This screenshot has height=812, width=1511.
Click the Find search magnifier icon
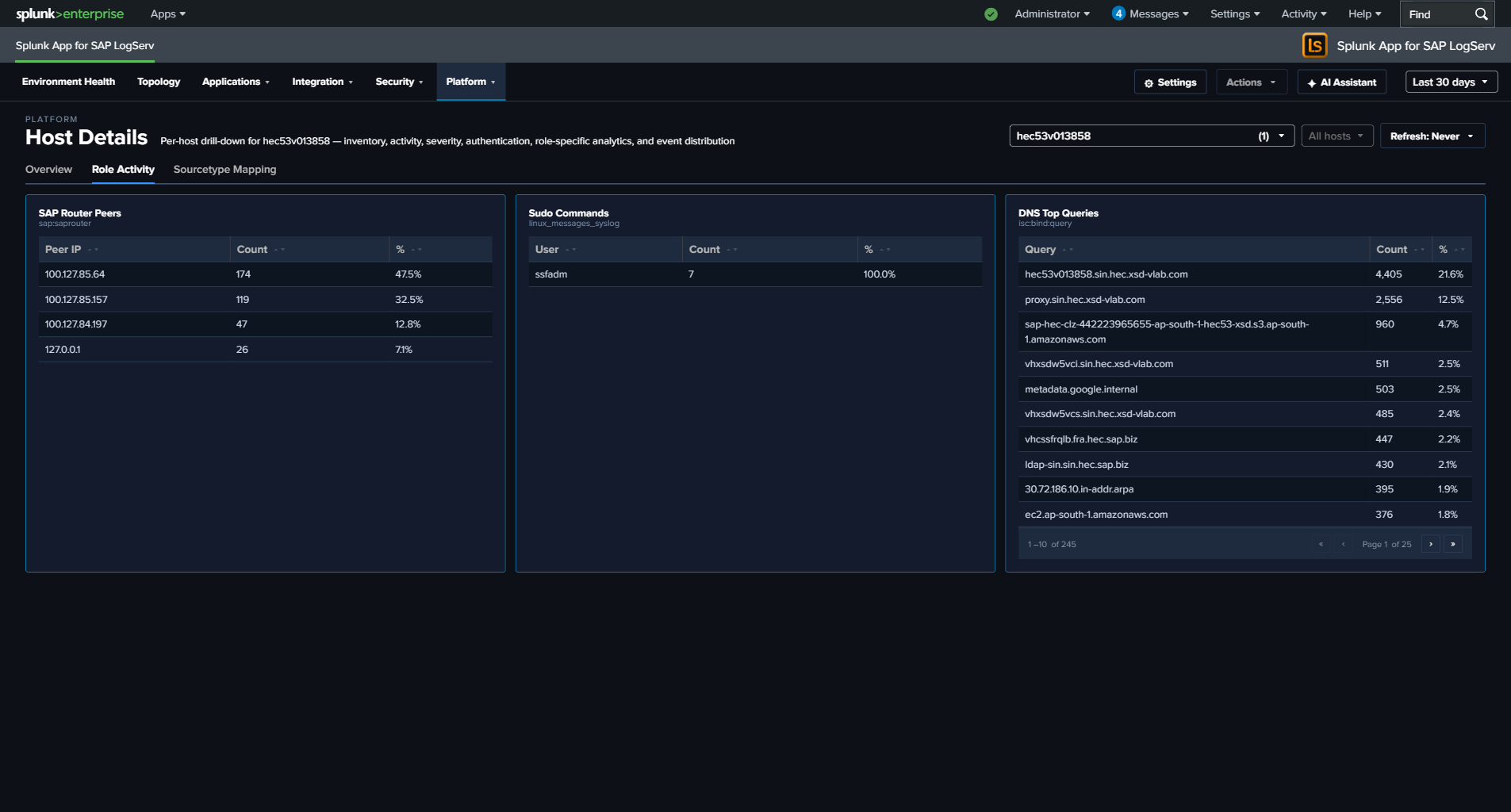click(1481, 14)
